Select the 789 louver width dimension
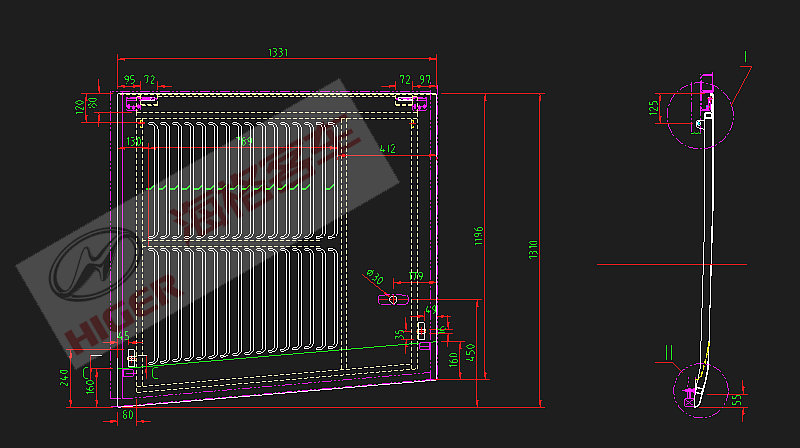Viewport: 800px width, 448px height. click(x=243, y=142)
